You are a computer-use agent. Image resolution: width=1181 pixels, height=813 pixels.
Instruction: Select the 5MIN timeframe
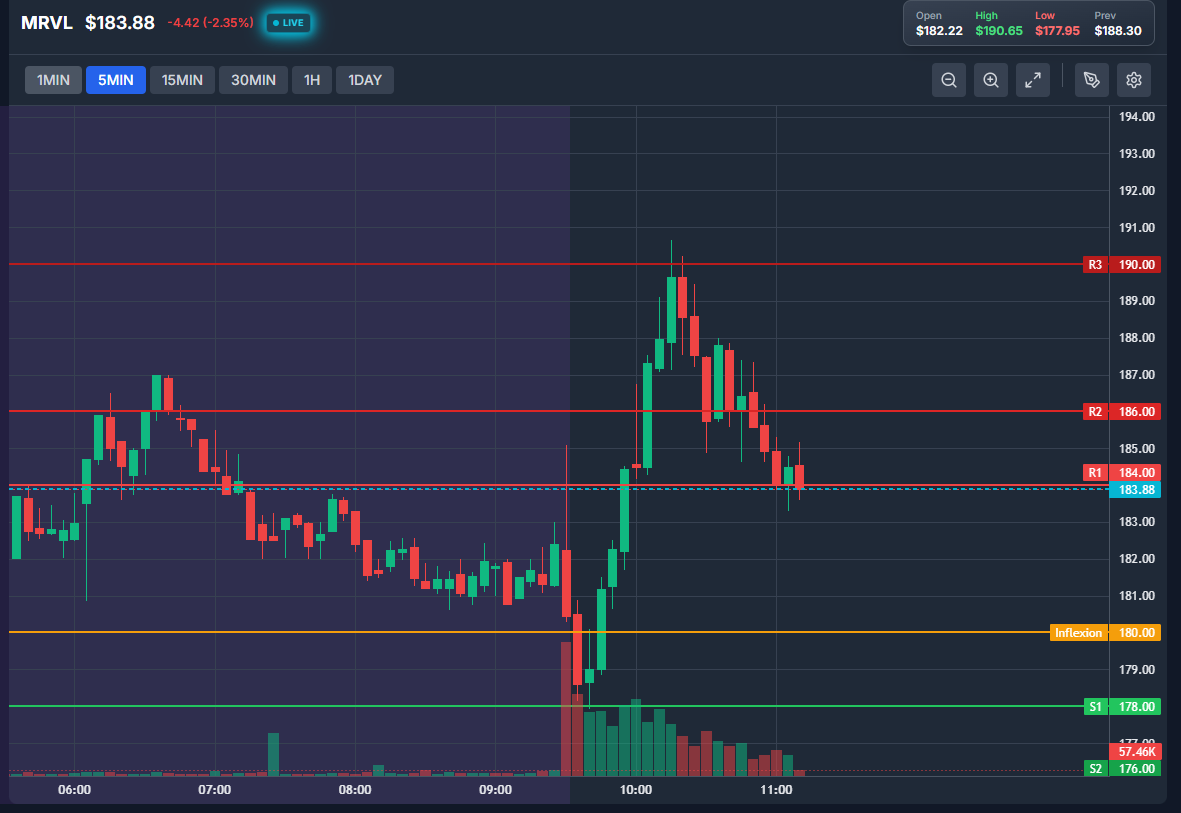[116, 80]
